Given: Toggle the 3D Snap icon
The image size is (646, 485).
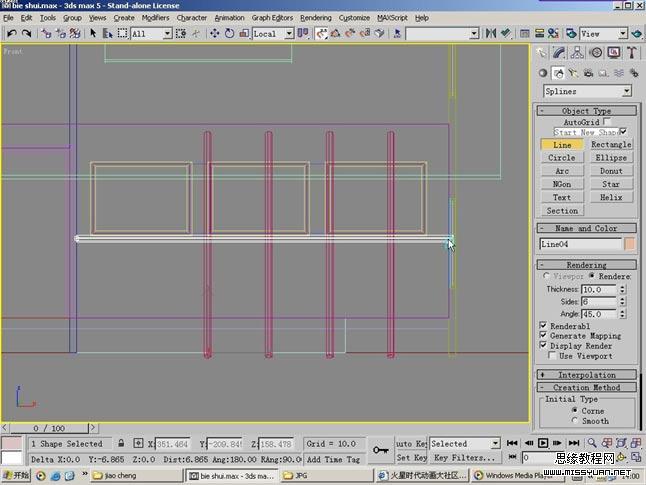Looking at the screenshot, I should point(321,33).
